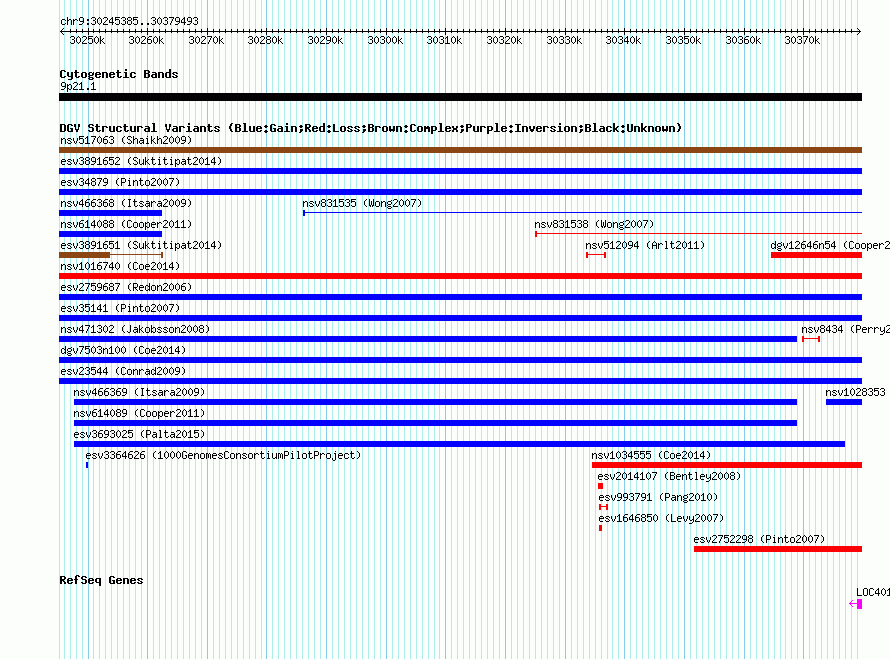The height and width of the screenshot is (659, 890).
Task: Open variant esv2759687 (Redon2006) label
Action: click(x=126, y=287)
